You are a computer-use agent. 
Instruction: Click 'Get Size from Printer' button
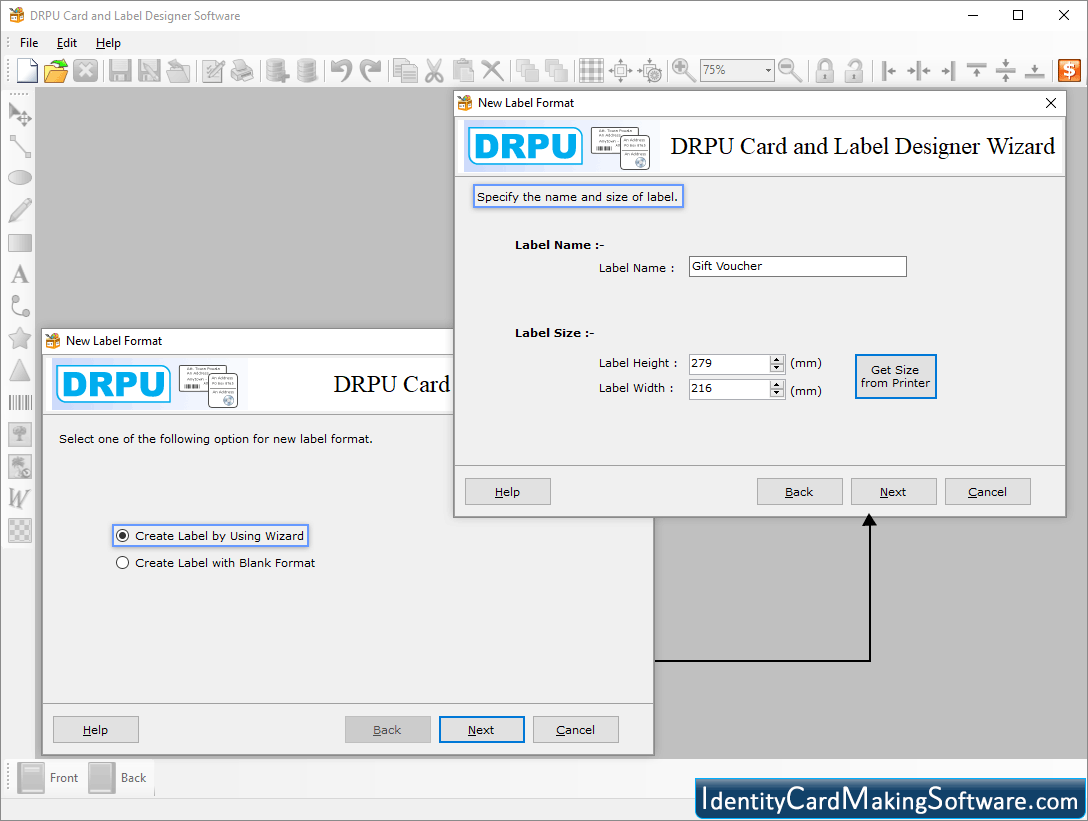click(x=896, y=377)
